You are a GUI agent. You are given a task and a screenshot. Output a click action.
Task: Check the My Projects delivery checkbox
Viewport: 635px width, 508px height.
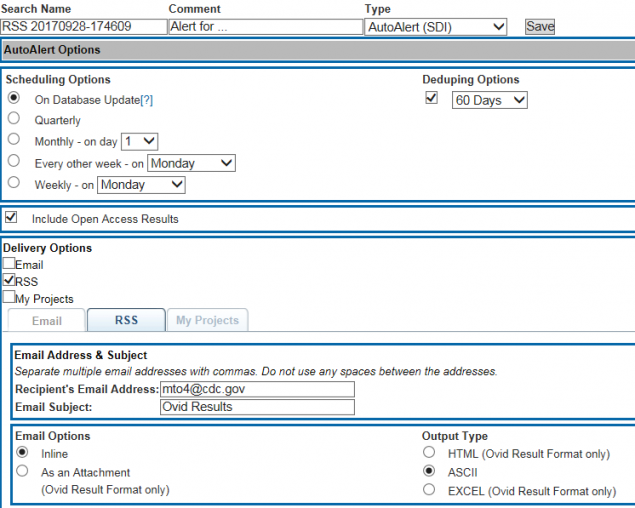9,297
